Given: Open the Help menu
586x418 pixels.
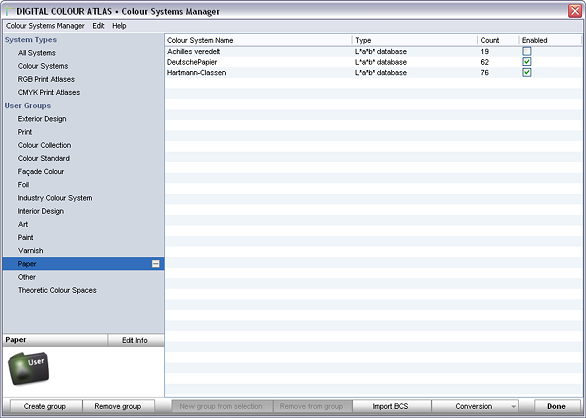Looking at the screenshot, I should click(119, 26).
